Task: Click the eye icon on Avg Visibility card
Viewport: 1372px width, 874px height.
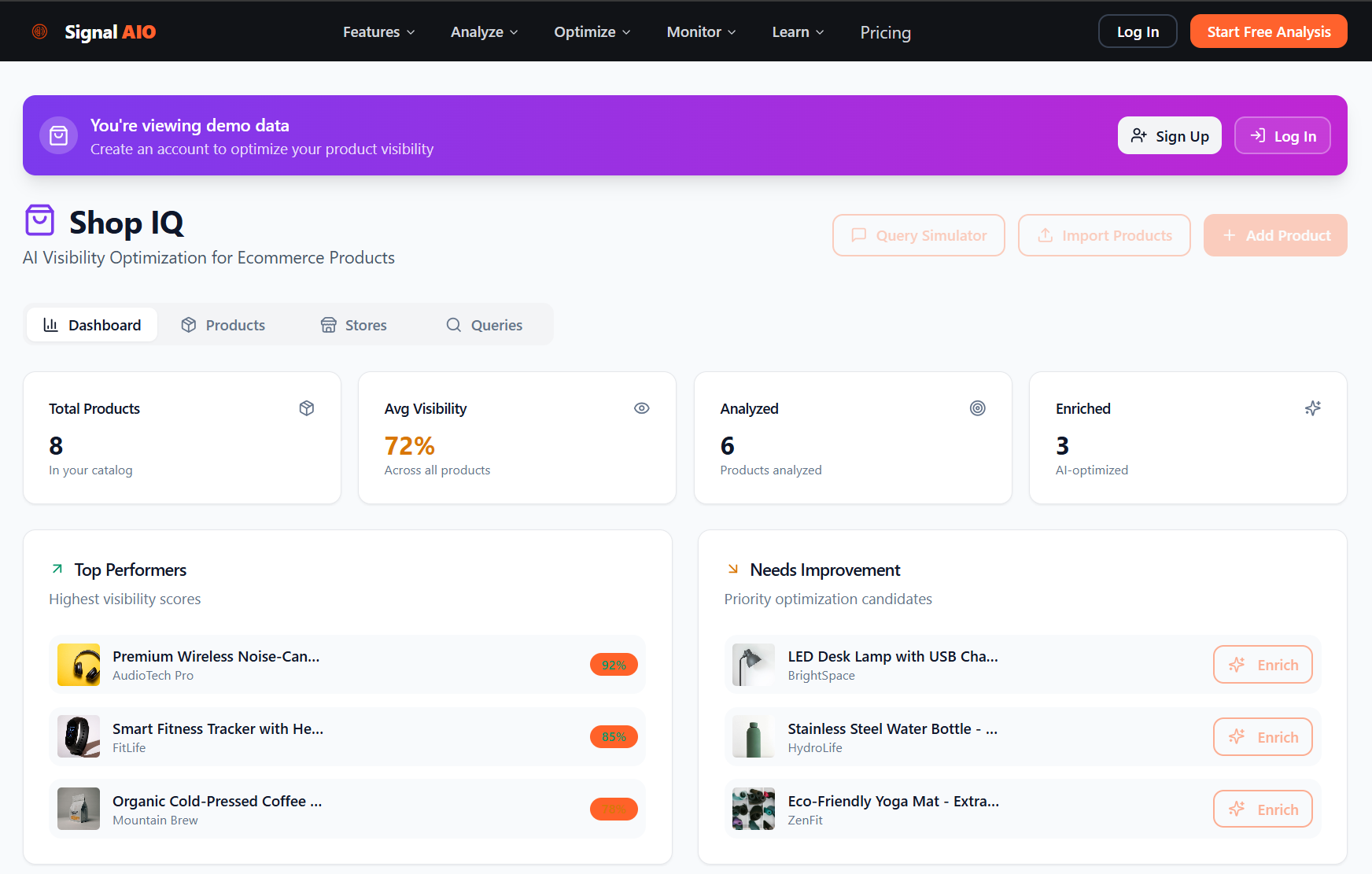Action: tap(641, 407)
